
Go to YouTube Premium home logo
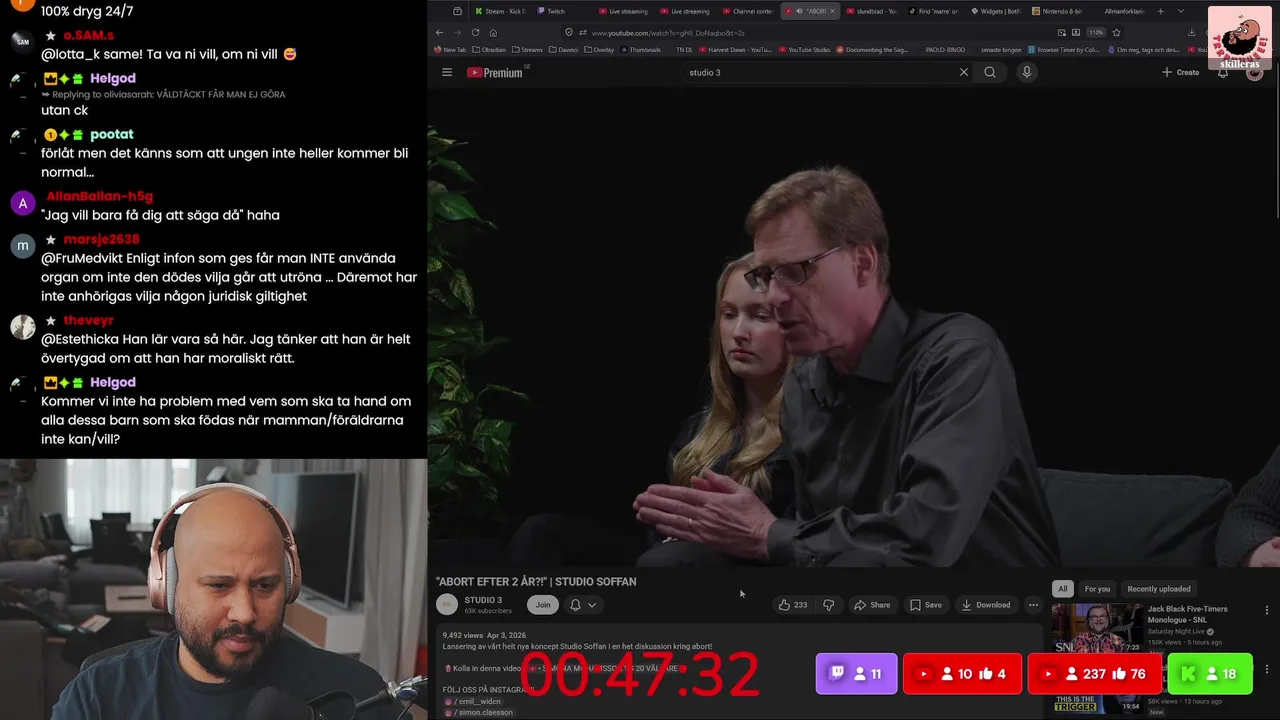(x=495, y=72)
